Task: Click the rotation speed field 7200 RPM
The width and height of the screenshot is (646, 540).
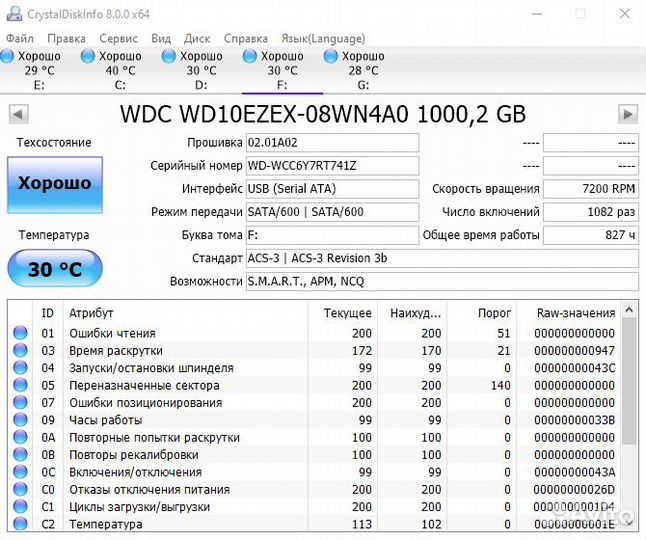Action: (x=591, y=189)
